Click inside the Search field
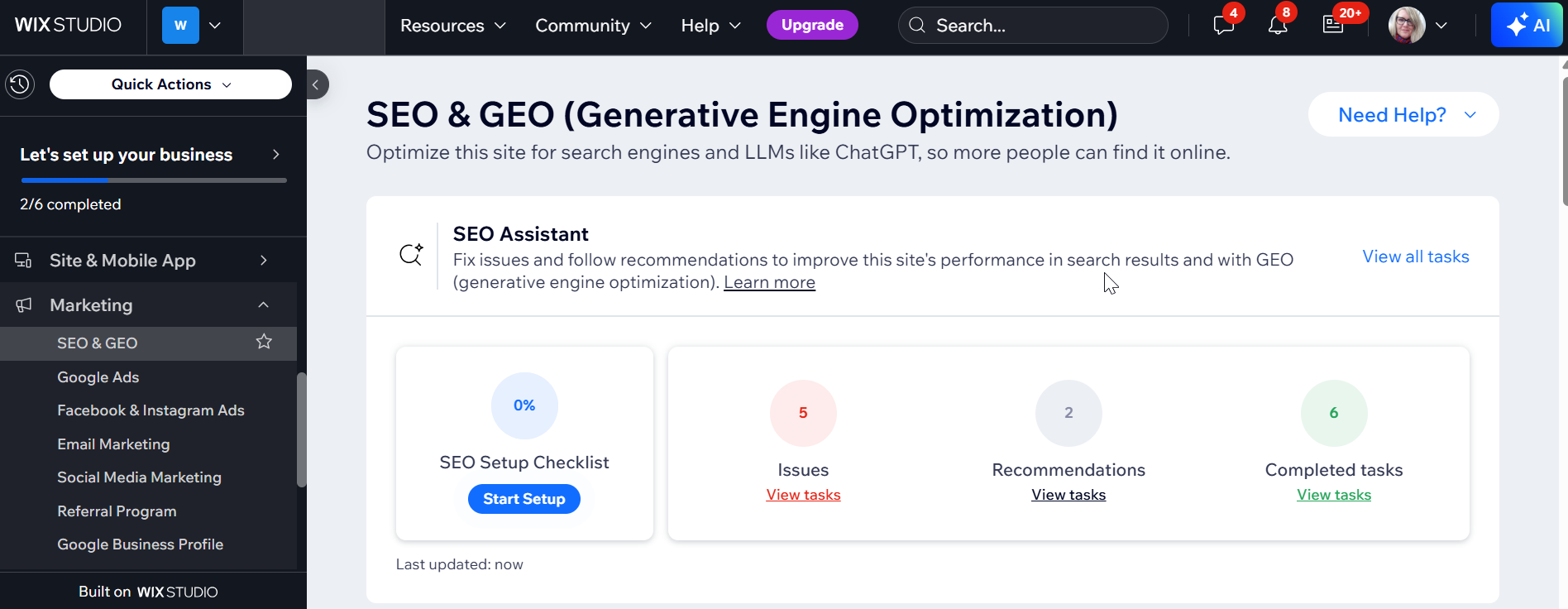This screenshot has width=1568, height=609. [1032, 26]
